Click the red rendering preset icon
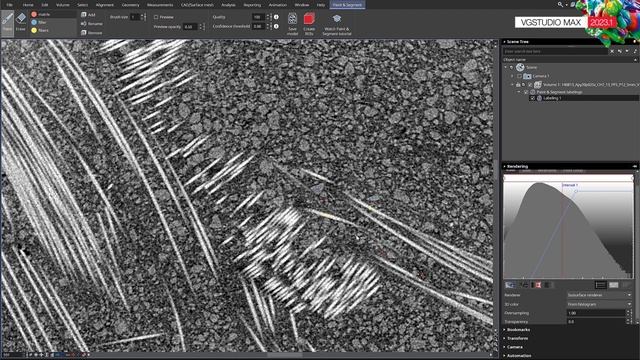This screenshot has height=360, width=640. pyautogui.click(x=538, y=285)
